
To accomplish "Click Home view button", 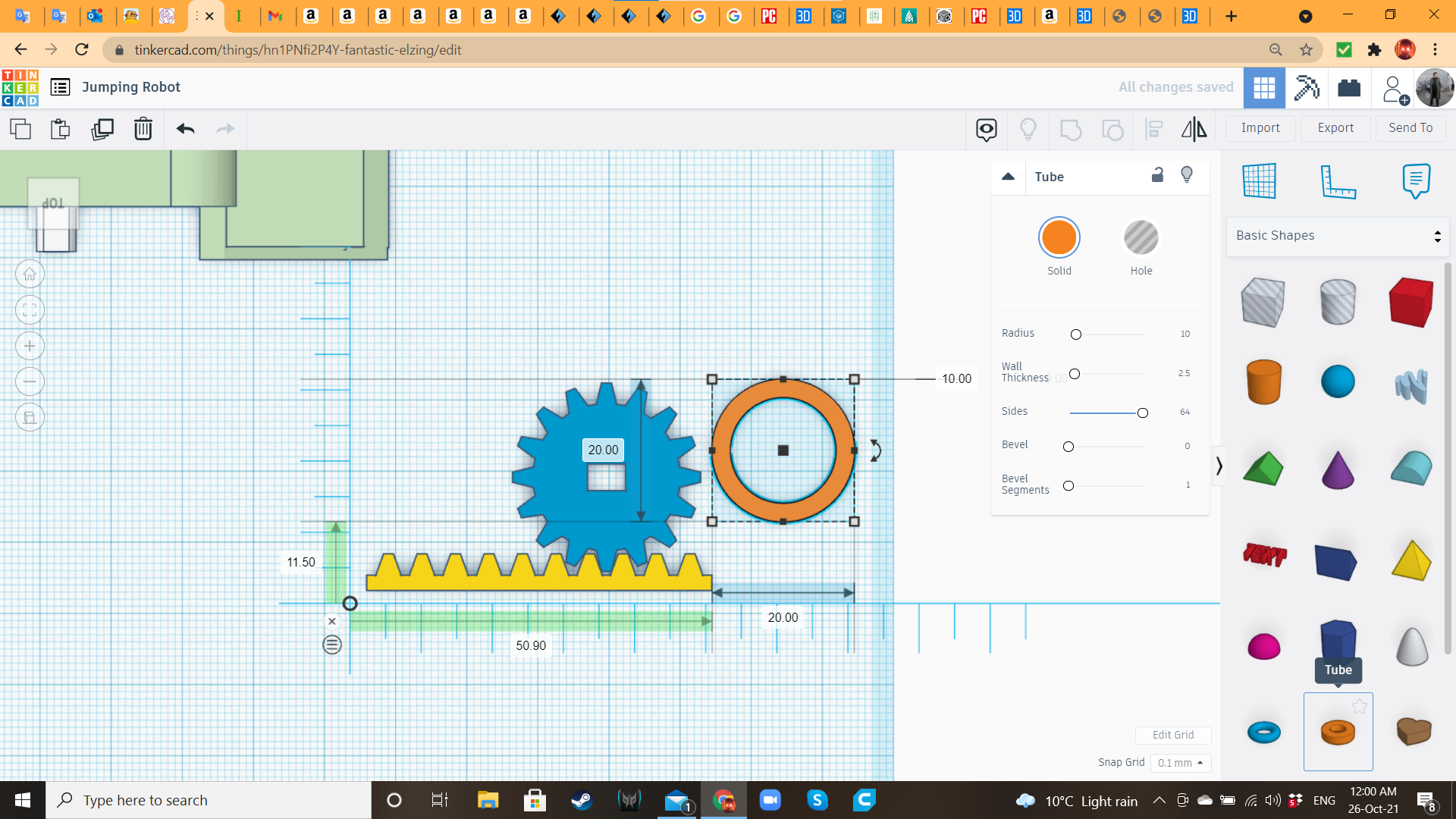I will click(30, 275).
